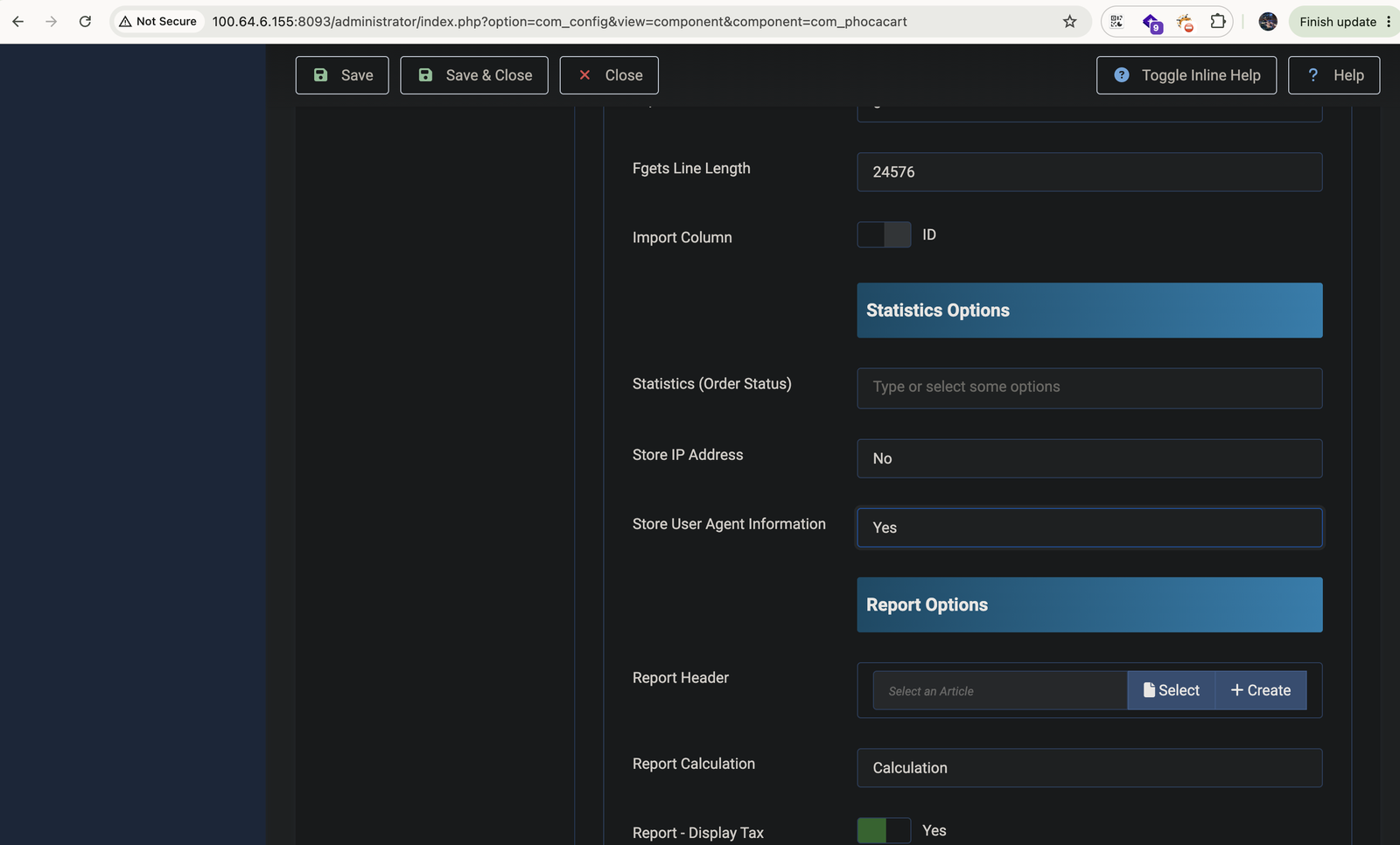Viewport: 1400px width, 845px height.
Task: Open the Extensions puzzle icon
Action: (x=1218, y=22)
